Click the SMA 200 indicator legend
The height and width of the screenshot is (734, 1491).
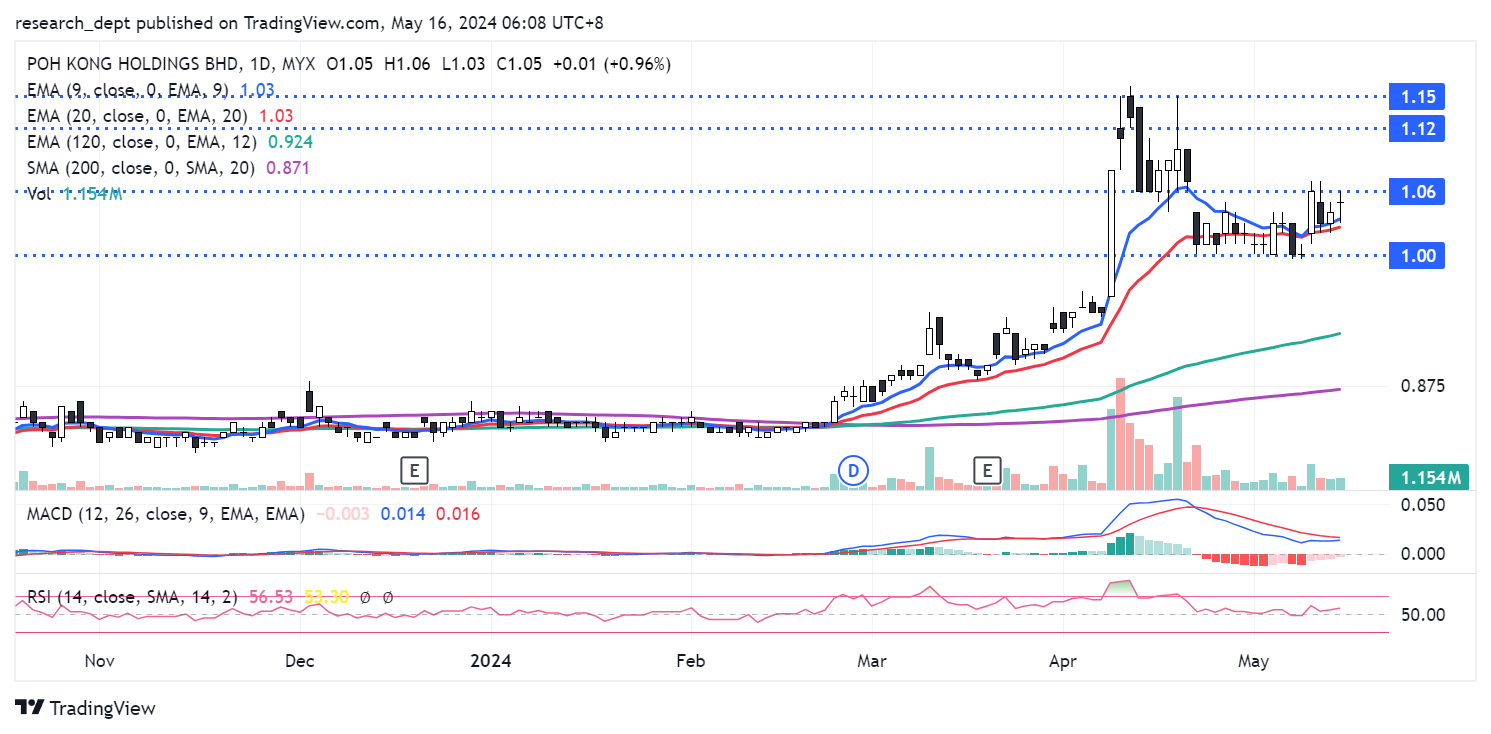point(140,168)
